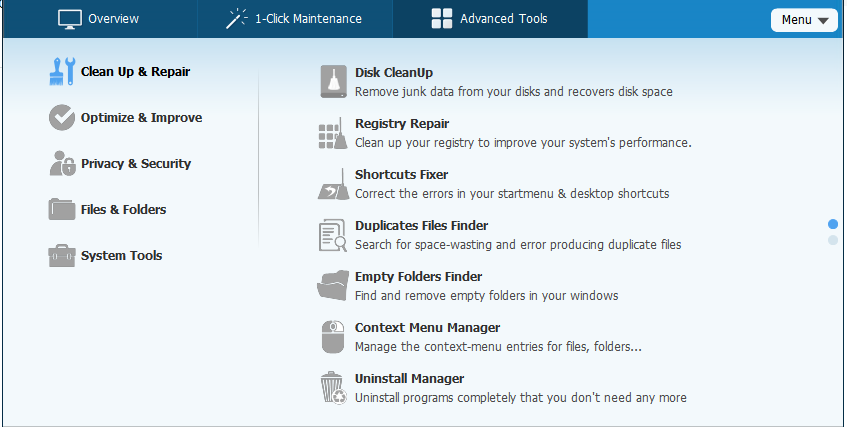Screen dimensions: 847x427
Task: Click the Context Menu Manager mouse icon
Action: click(x=332, y=337)
